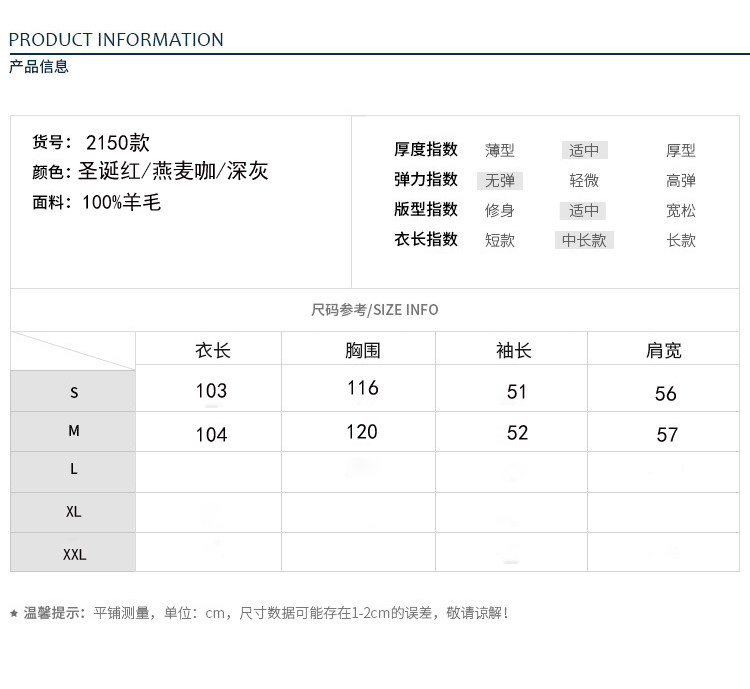Image resolution: width=750 pixels, height=689 pixels.
Task: Select 宽松 in the 版型指数 row
Action: [680, 211]
